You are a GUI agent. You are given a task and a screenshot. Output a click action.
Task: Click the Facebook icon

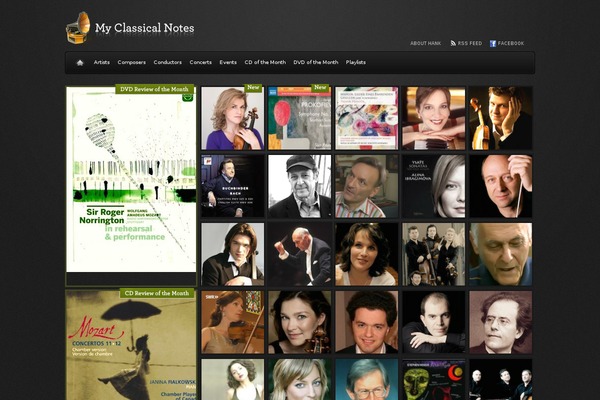tap(493, 43)
